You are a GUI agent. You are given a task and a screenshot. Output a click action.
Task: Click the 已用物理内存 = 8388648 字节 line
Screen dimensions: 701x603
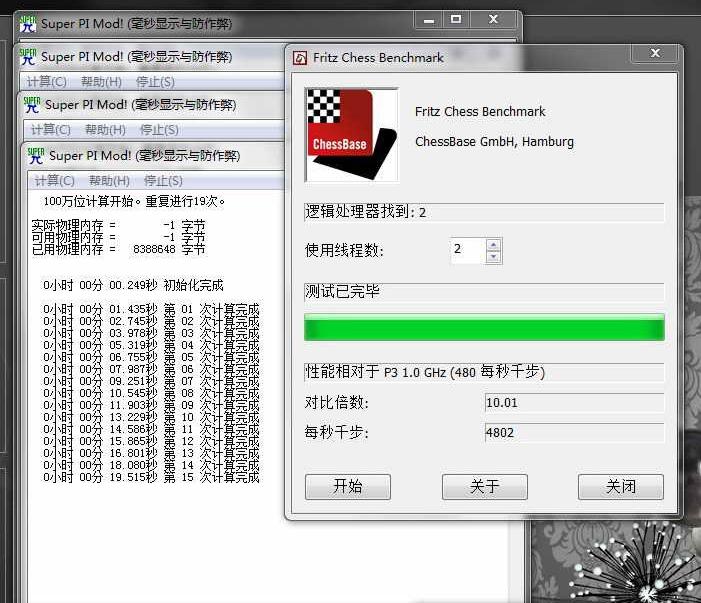[x=118, y=249]
